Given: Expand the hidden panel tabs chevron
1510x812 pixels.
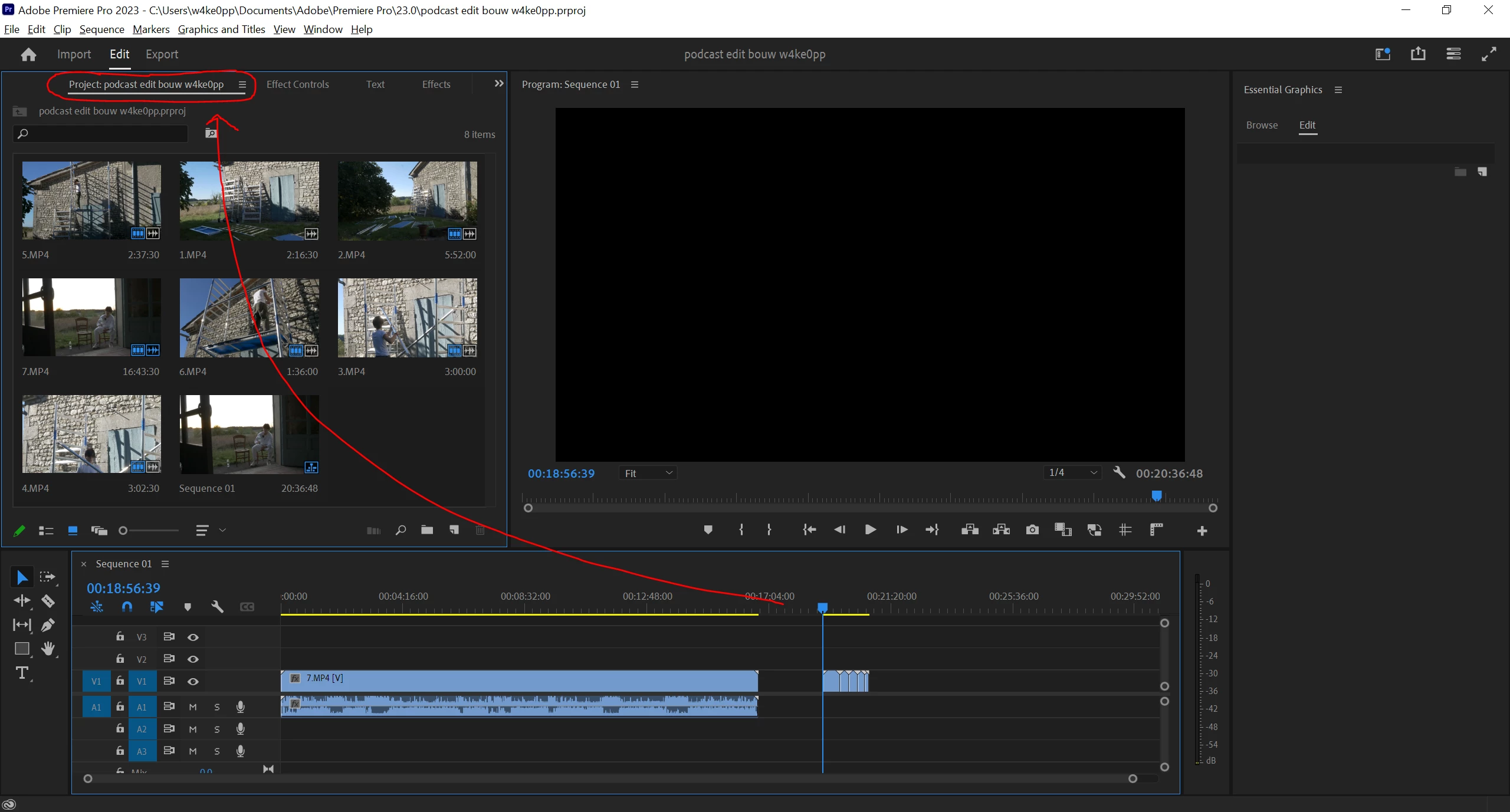Looking at the screenshot, I should [x=499, y=84].
